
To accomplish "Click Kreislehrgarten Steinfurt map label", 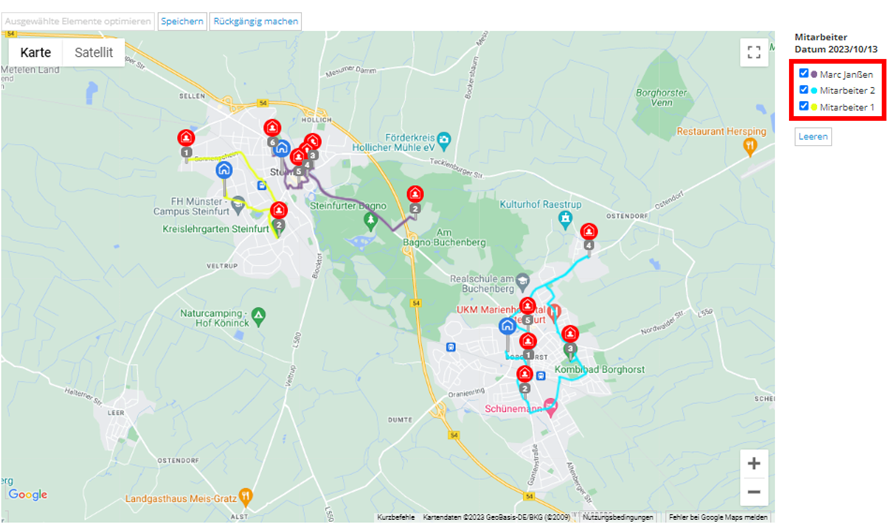I will (215, 229).
